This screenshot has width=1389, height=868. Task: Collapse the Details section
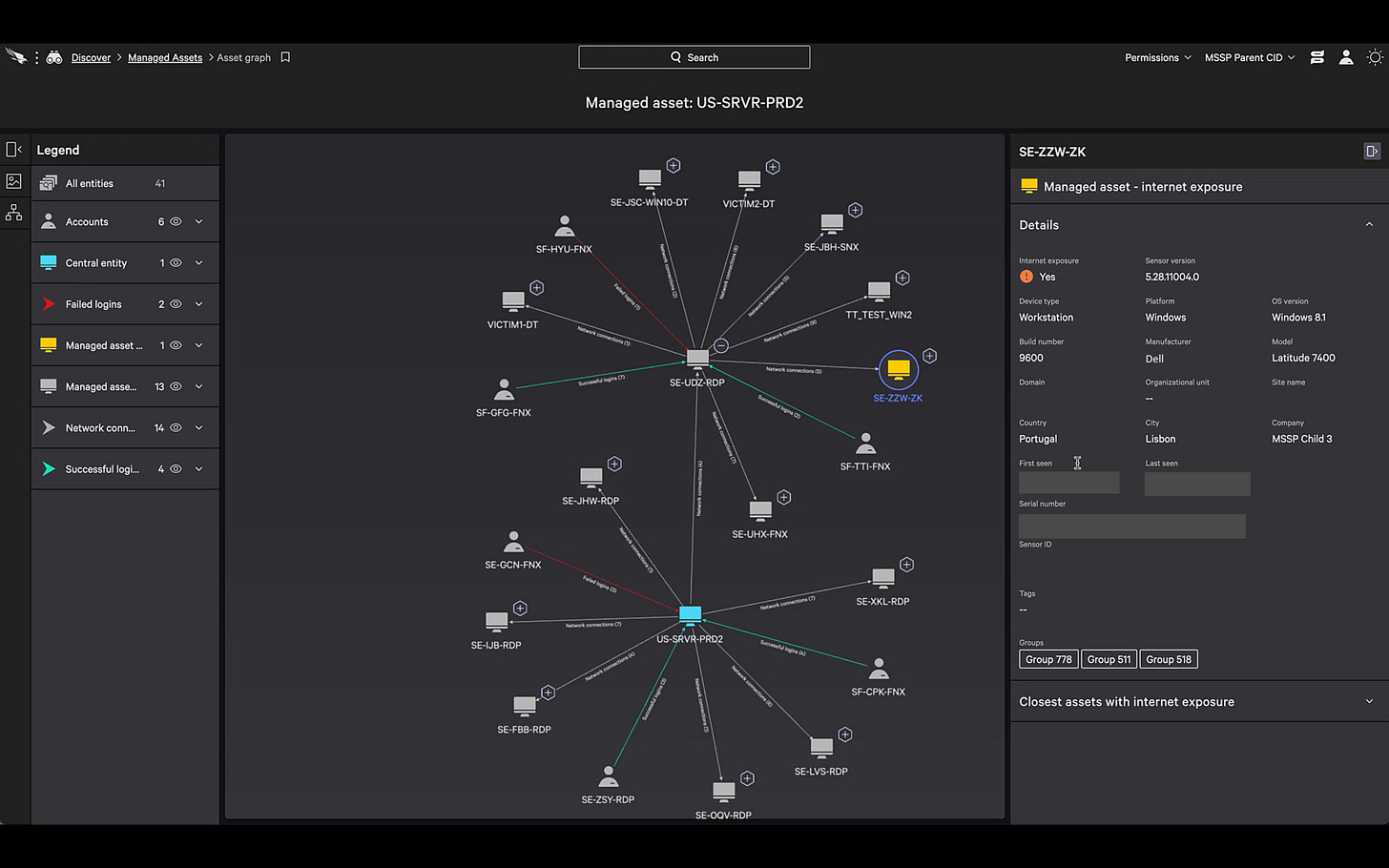pyautogui.click(x=1369, y=225)
